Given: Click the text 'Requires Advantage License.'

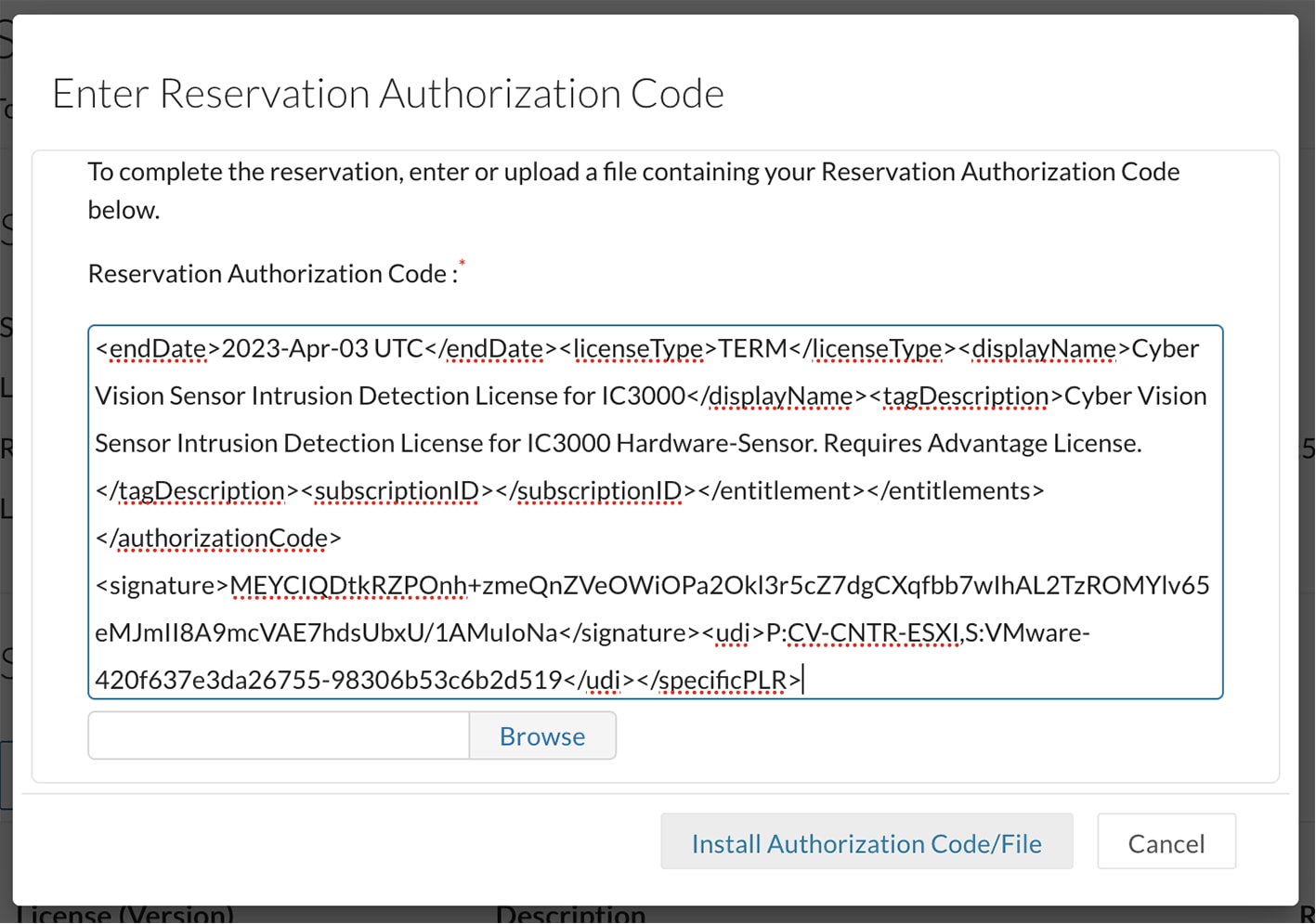Looking at the screenshot, I should pos(983,444).
